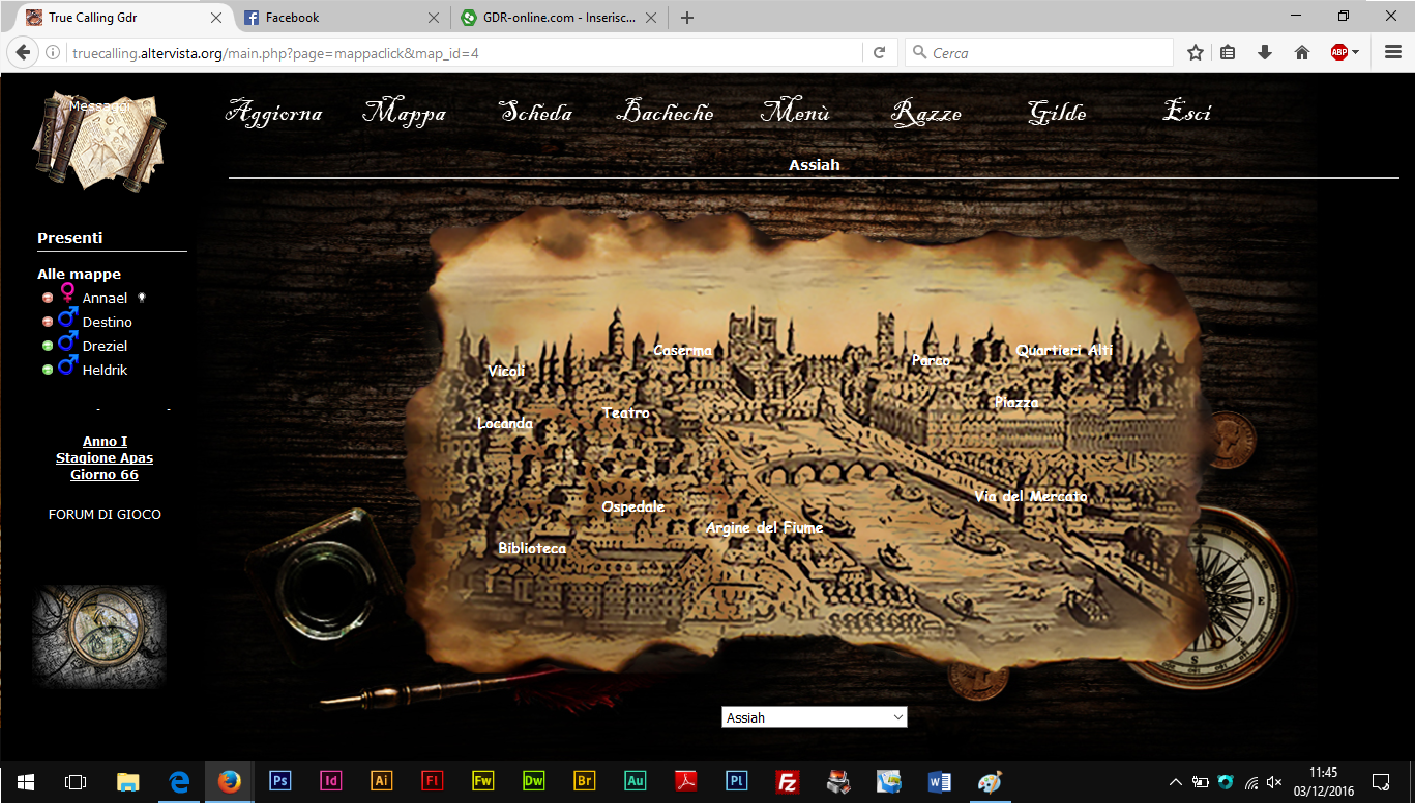
Task: Open a new browser tab
Action: [687, 18]
